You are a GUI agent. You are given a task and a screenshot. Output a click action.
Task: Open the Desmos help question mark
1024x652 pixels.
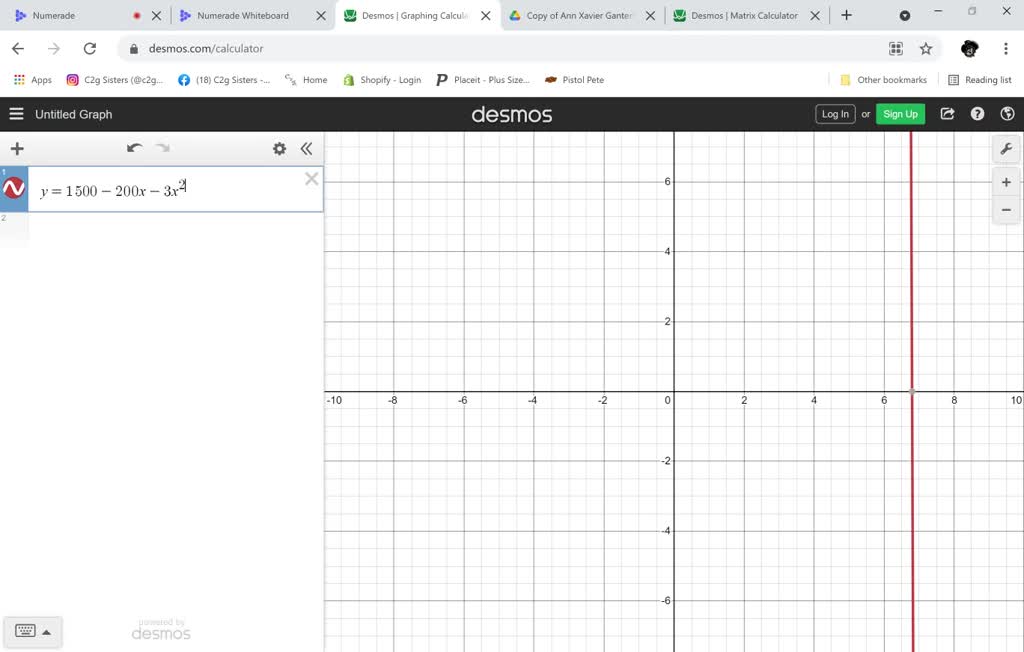click(x=977, y=114)
